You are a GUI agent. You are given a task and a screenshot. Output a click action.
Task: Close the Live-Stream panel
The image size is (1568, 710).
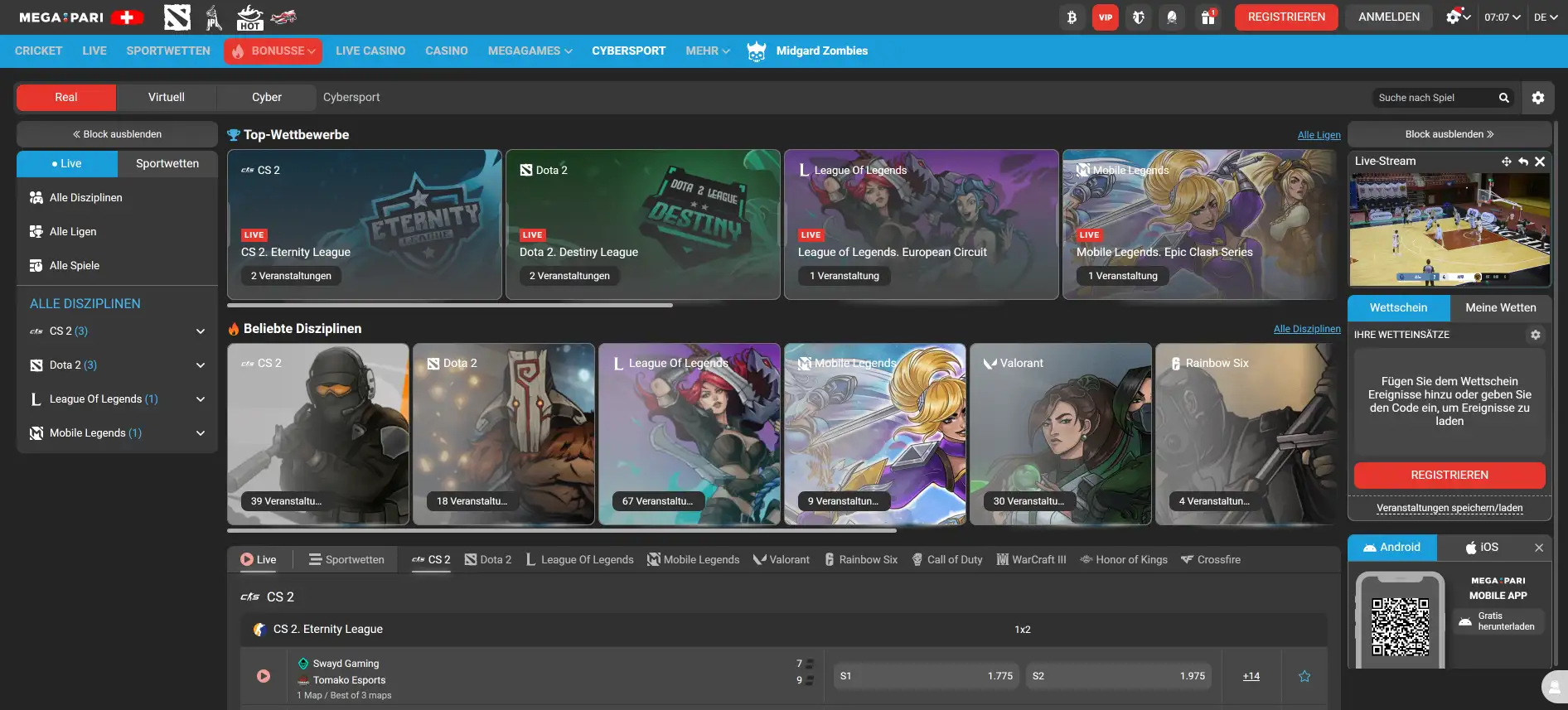[1540, 162]
